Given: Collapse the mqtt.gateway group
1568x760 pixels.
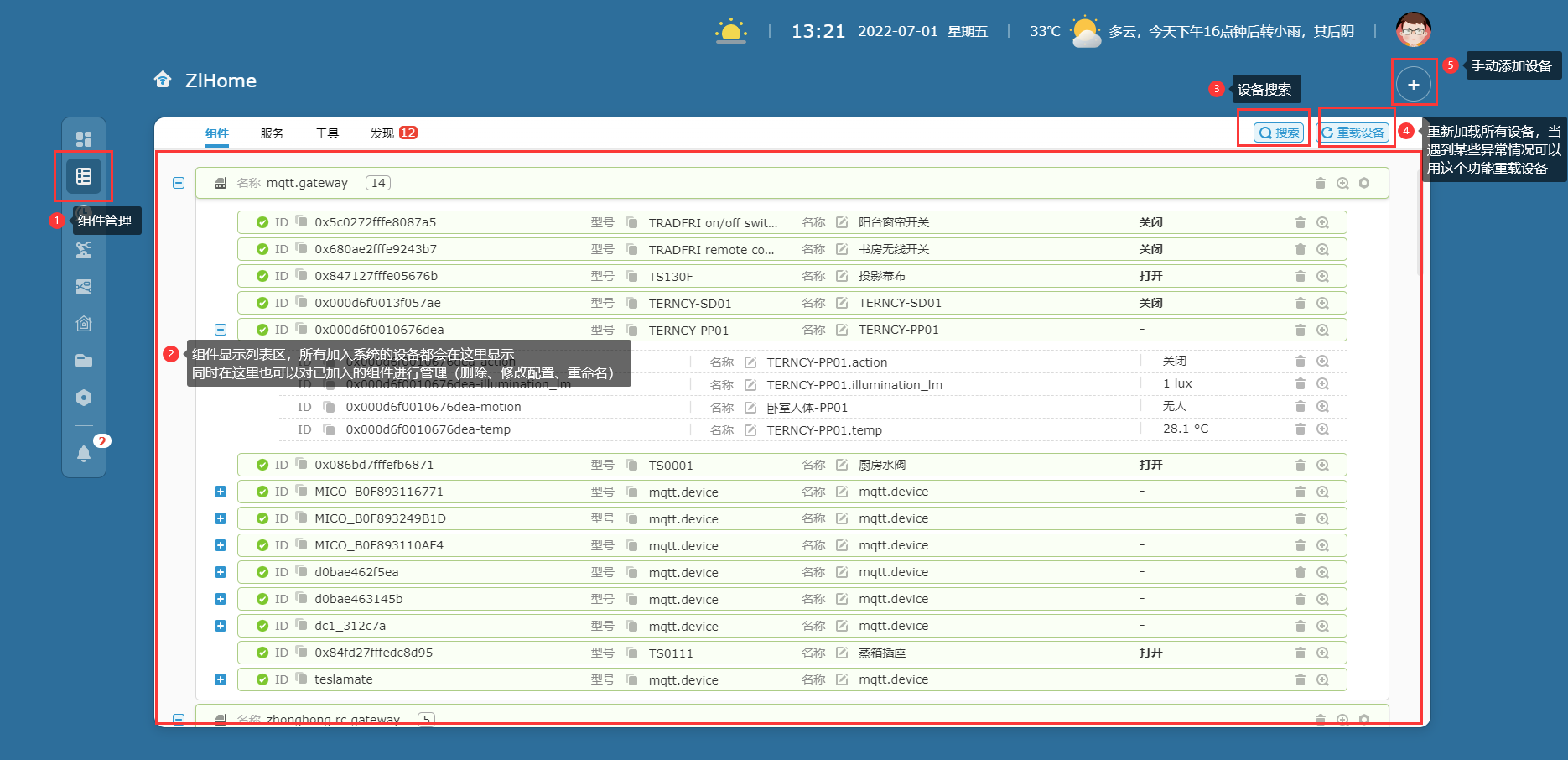Looking at the screenshot, I should coord(179,183).
